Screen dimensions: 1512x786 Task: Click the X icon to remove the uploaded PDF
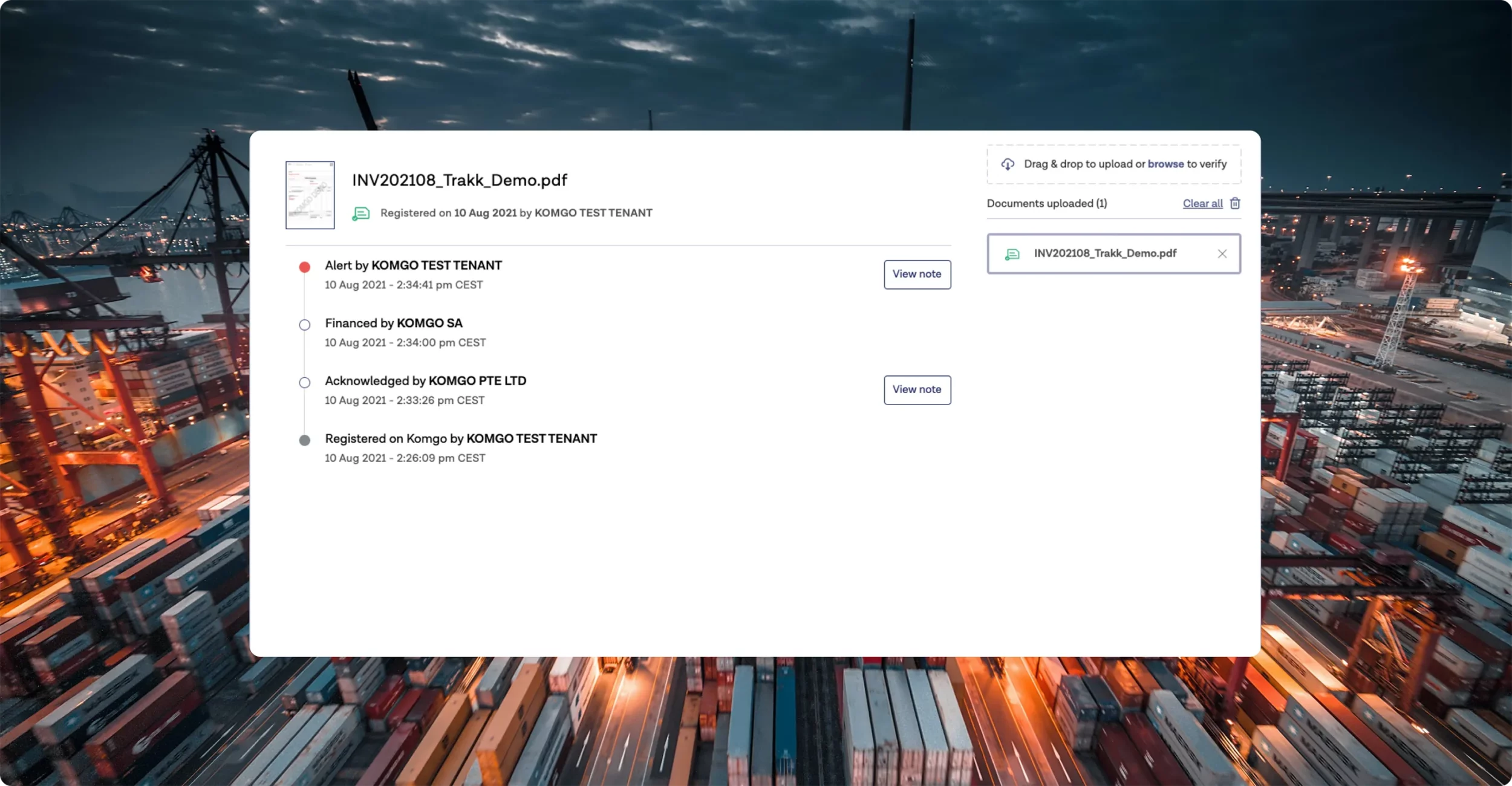tap(1223, 254)
